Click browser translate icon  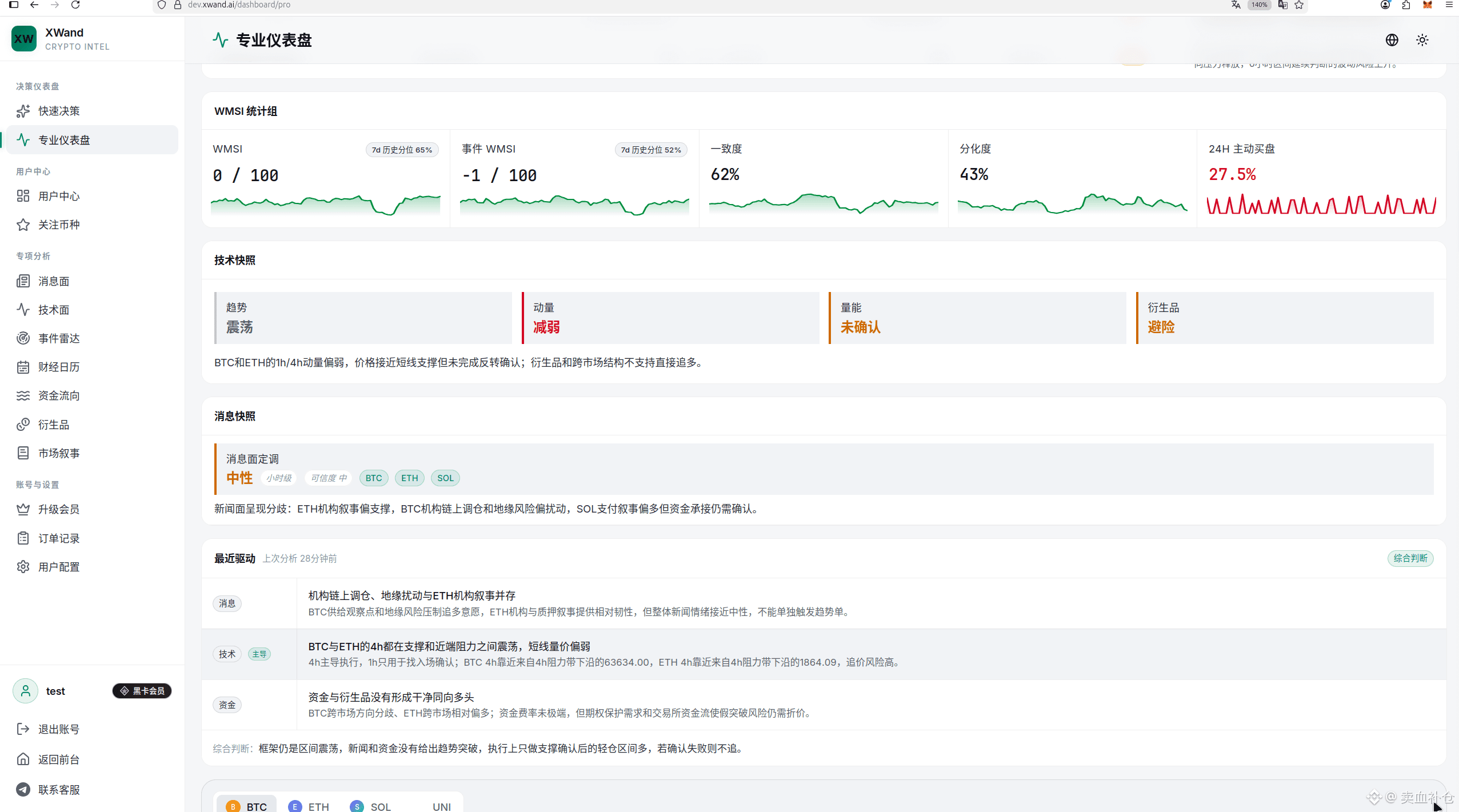point(1236,5)
